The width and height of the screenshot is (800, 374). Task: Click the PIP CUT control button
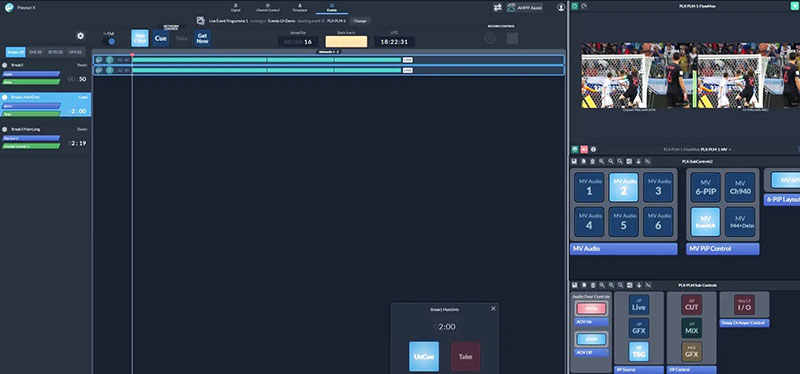(691, 305)
